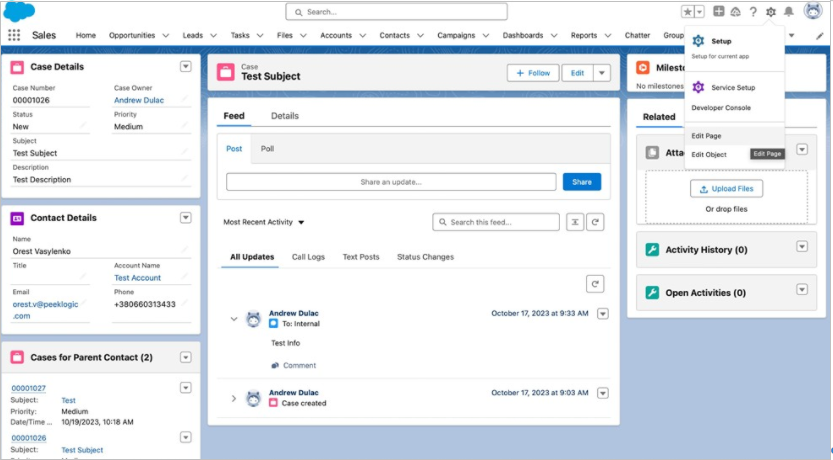Click the 'Share an update' input field
This screenshot has height=460, width=833.
391,182
